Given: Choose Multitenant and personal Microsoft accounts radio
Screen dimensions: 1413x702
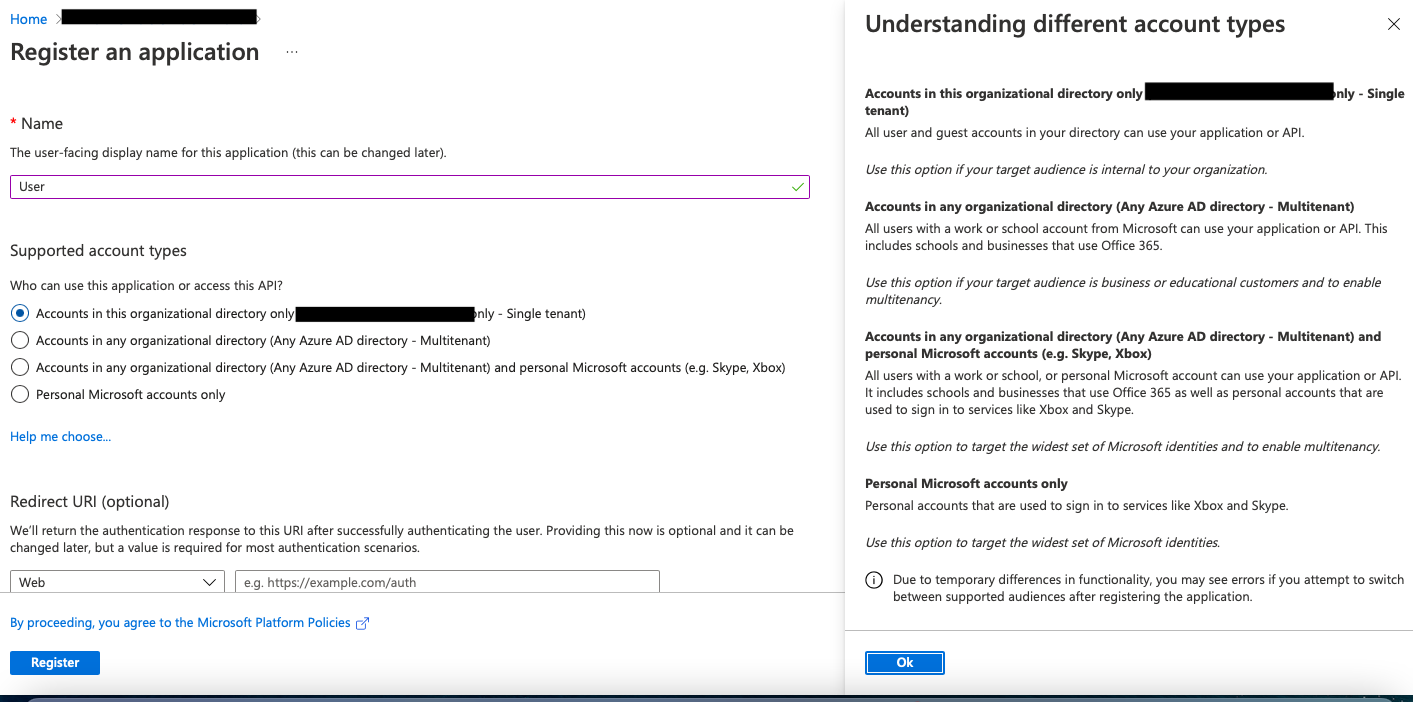Looking at the screenshot, I should click(x=20, y=367).
